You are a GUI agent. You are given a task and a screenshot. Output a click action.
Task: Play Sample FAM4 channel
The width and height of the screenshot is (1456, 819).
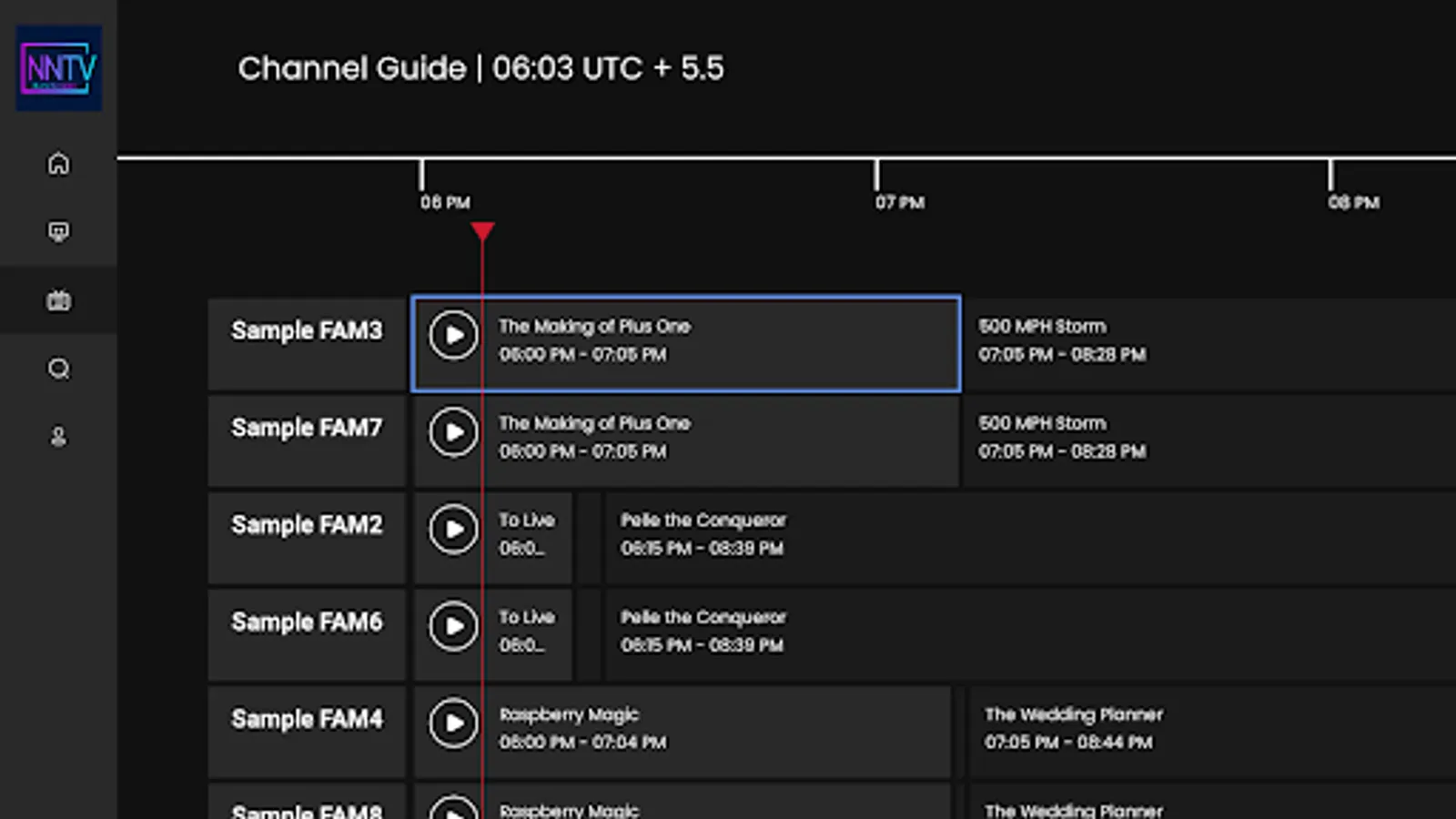pyautogui.click(x=453, y=723)
